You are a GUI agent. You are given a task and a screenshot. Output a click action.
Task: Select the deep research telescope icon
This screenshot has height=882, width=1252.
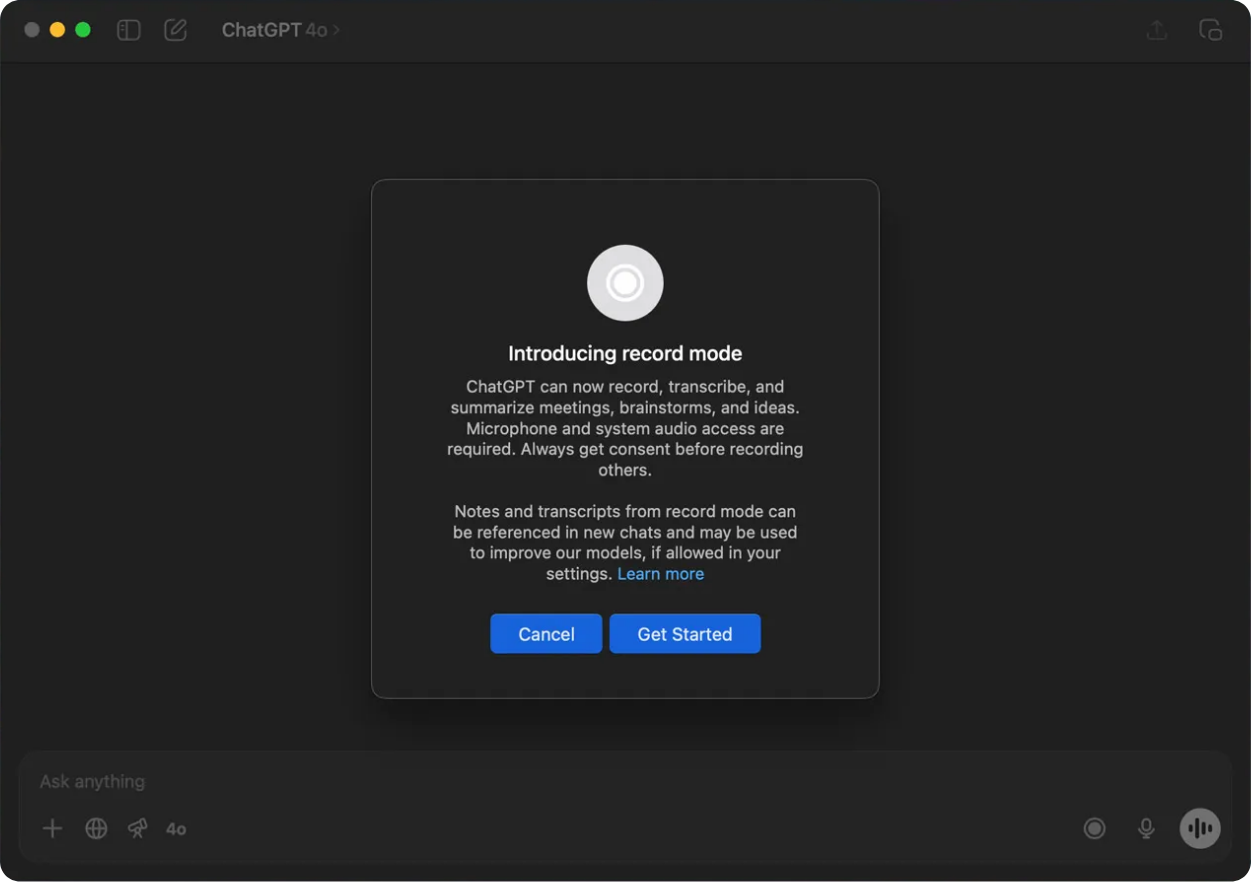pyautogui.click(x=138, y=828)
